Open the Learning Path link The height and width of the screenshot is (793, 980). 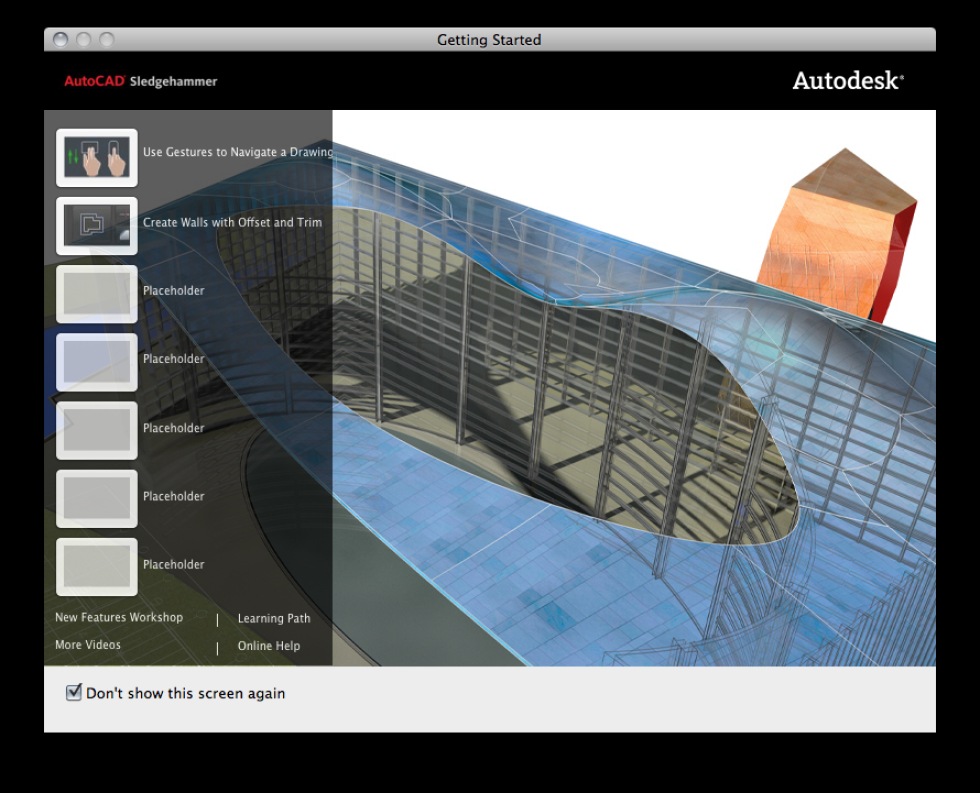pos(273,619)
